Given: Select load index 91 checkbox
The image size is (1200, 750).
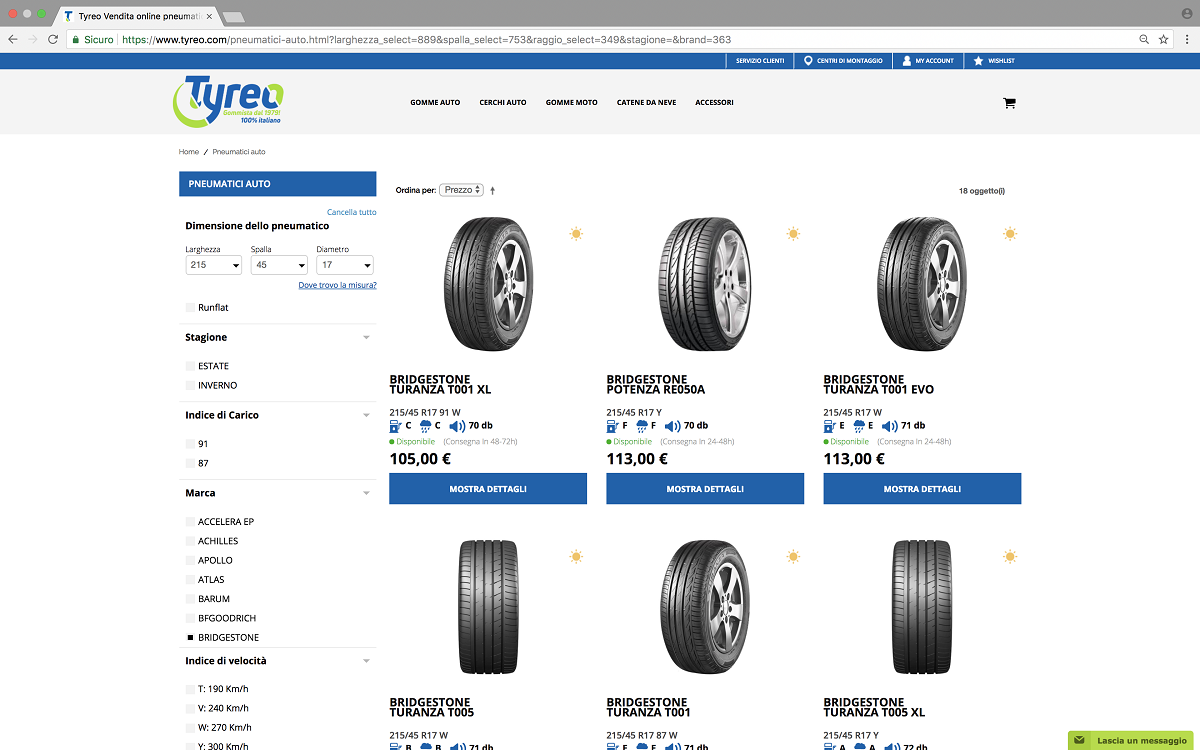Looking at the screenshot, I should coord(190,444).
